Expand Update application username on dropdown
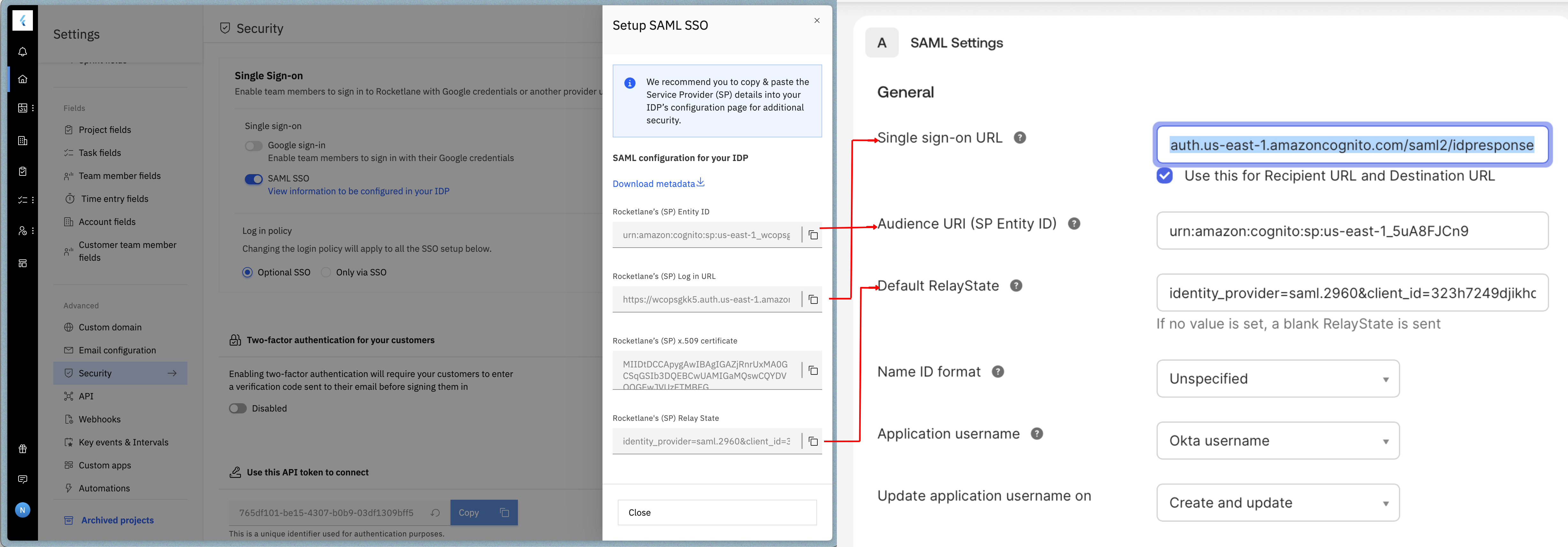Viewport: 1568px width, 547px height. pos(1277,503)
